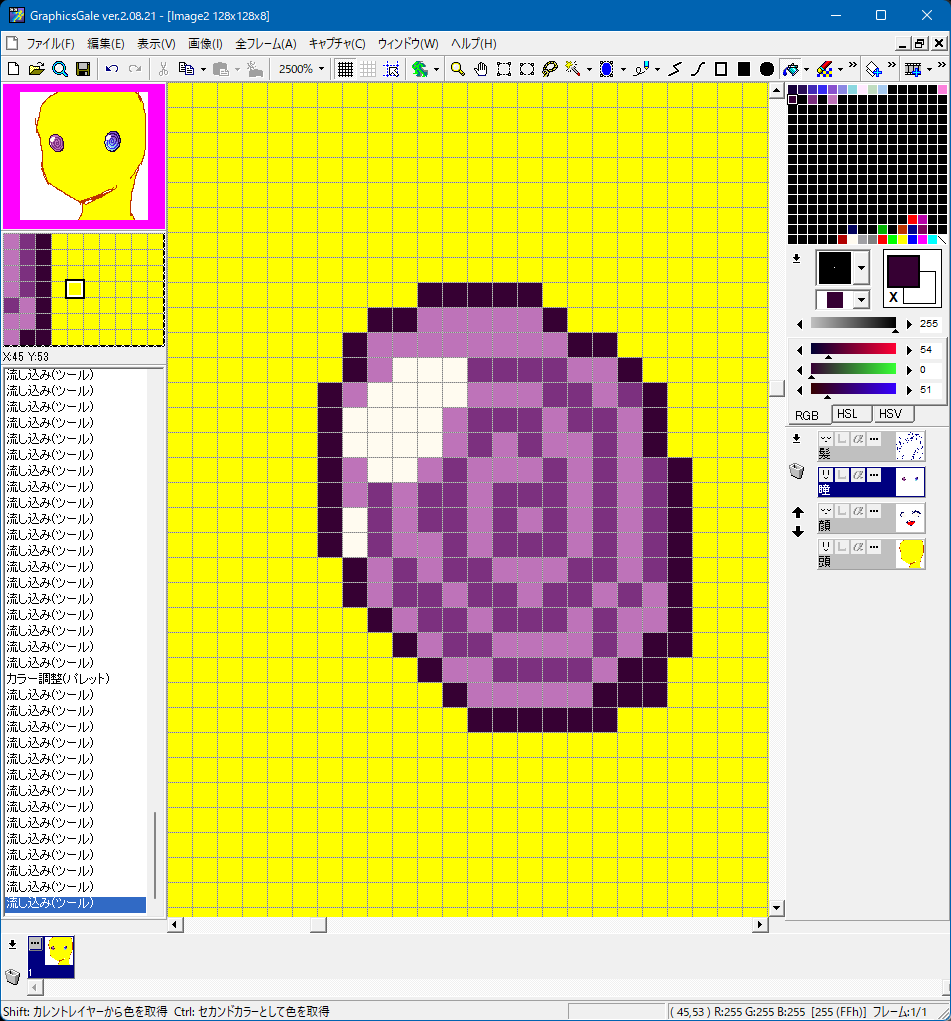Select the Rectangle selection tool
The image size is (951, 1021).
click(504, 69)
